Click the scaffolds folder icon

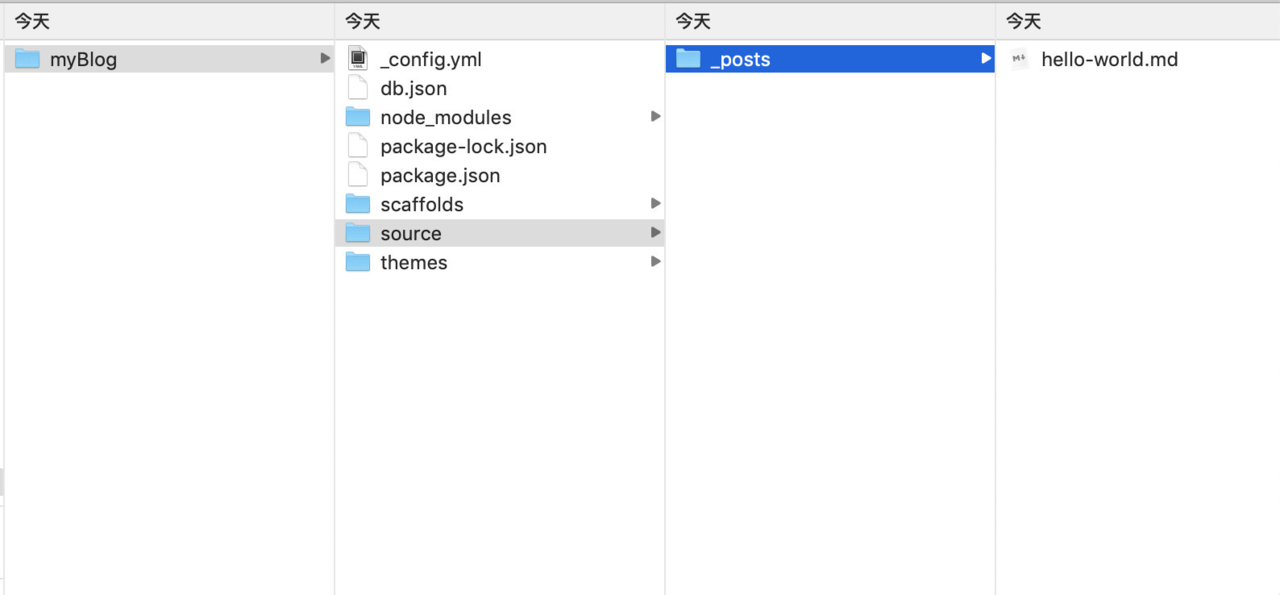(x=358, y=204)
